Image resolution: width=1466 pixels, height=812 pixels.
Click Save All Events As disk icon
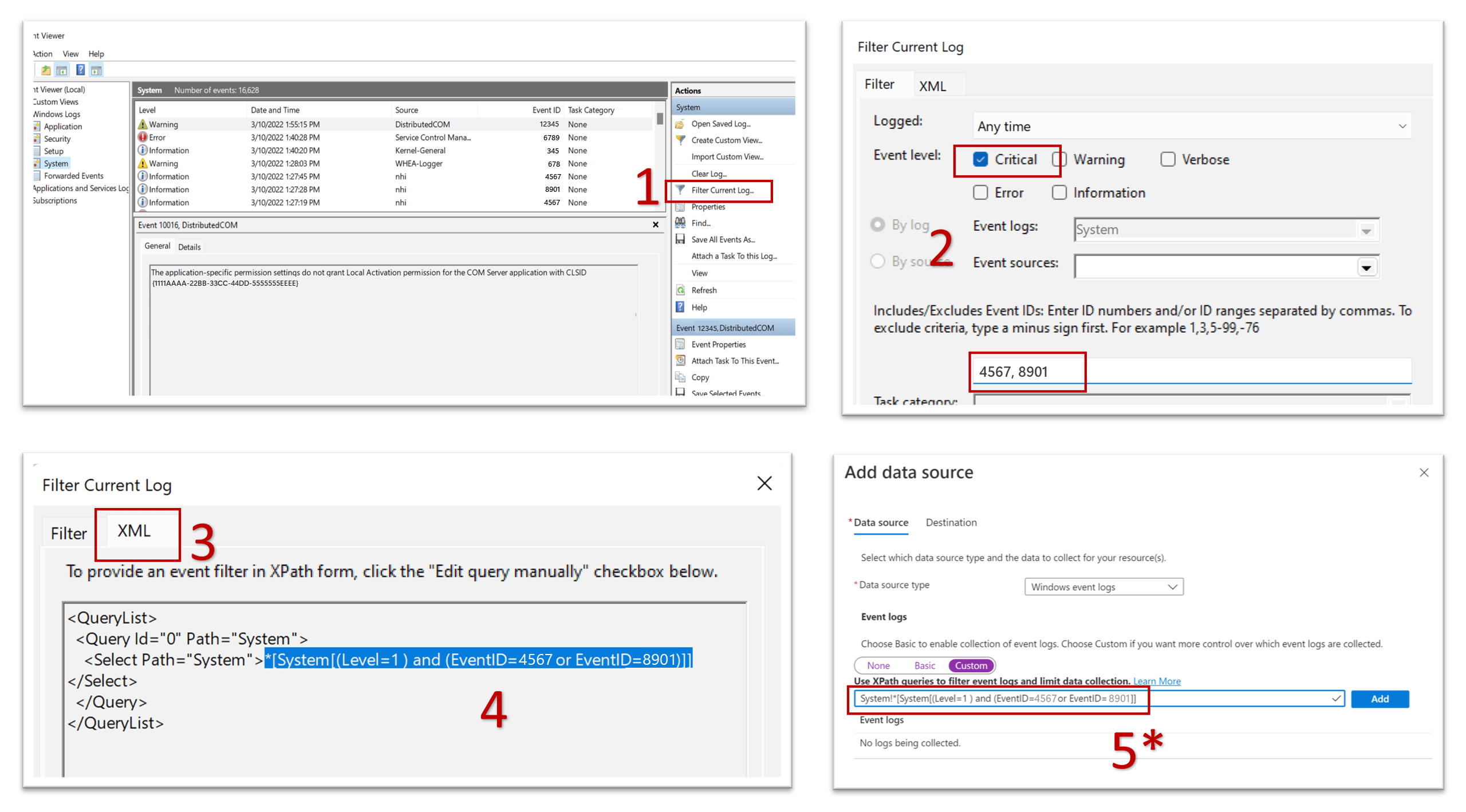tap(680, 239)
